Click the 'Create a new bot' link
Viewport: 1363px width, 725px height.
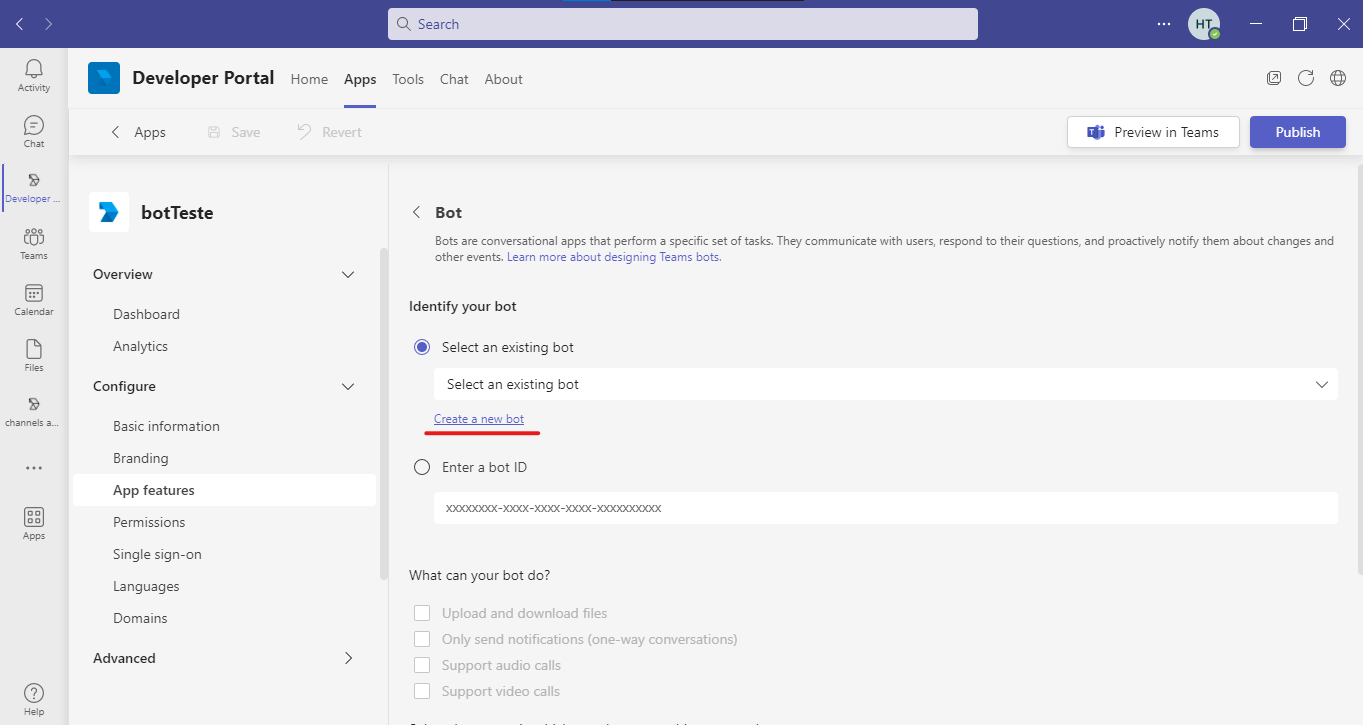pyautogui.click(x=479, y=419)
